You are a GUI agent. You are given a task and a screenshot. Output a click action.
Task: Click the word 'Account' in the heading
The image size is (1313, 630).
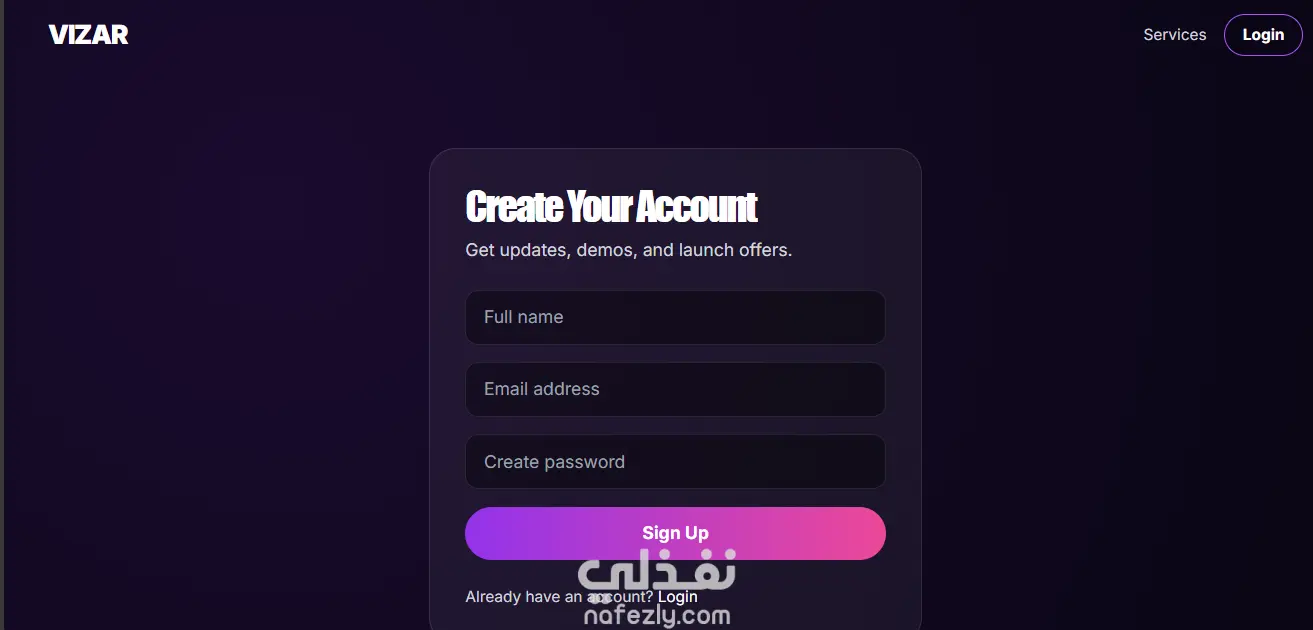[697, 207]
